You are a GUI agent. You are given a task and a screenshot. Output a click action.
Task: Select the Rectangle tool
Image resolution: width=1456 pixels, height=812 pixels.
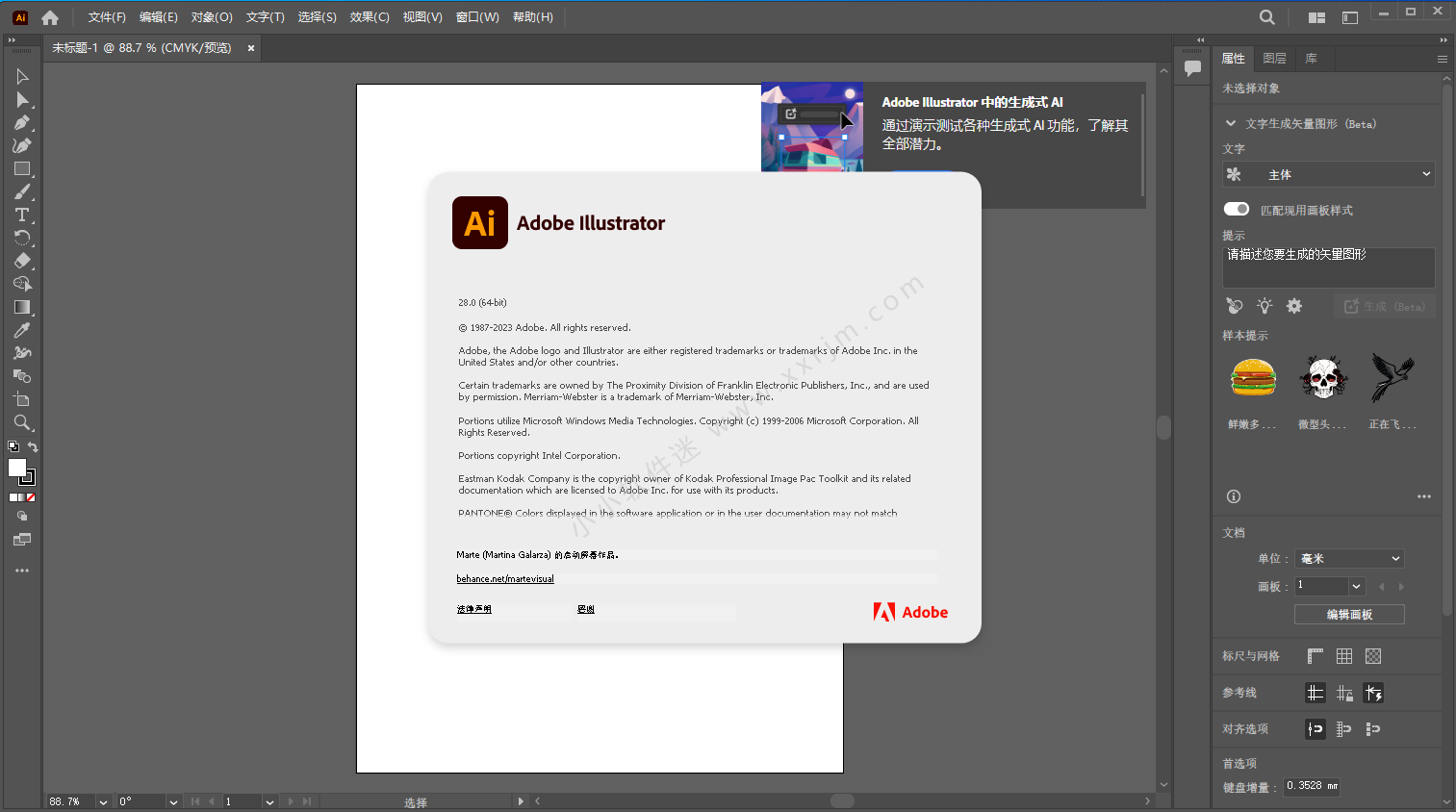tap(22, 169)
